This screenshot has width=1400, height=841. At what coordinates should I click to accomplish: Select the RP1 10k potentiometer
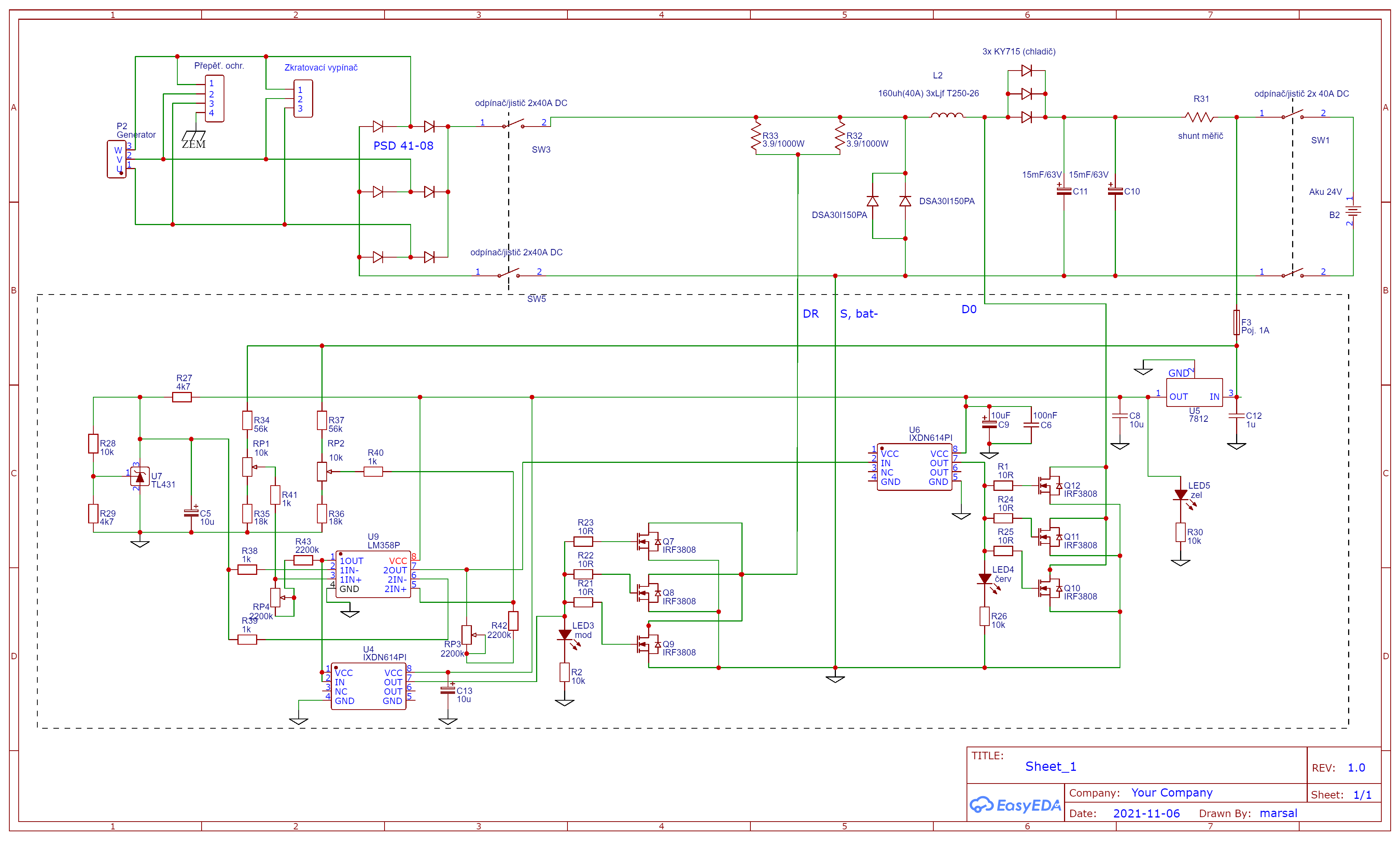(x=247, y=467)
